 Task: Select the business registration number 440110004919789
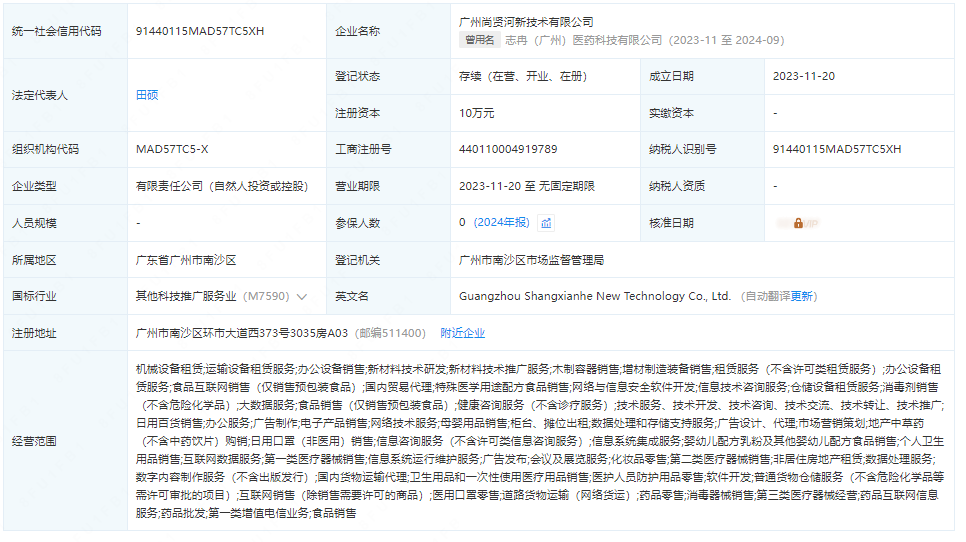(x=508, y=149)
